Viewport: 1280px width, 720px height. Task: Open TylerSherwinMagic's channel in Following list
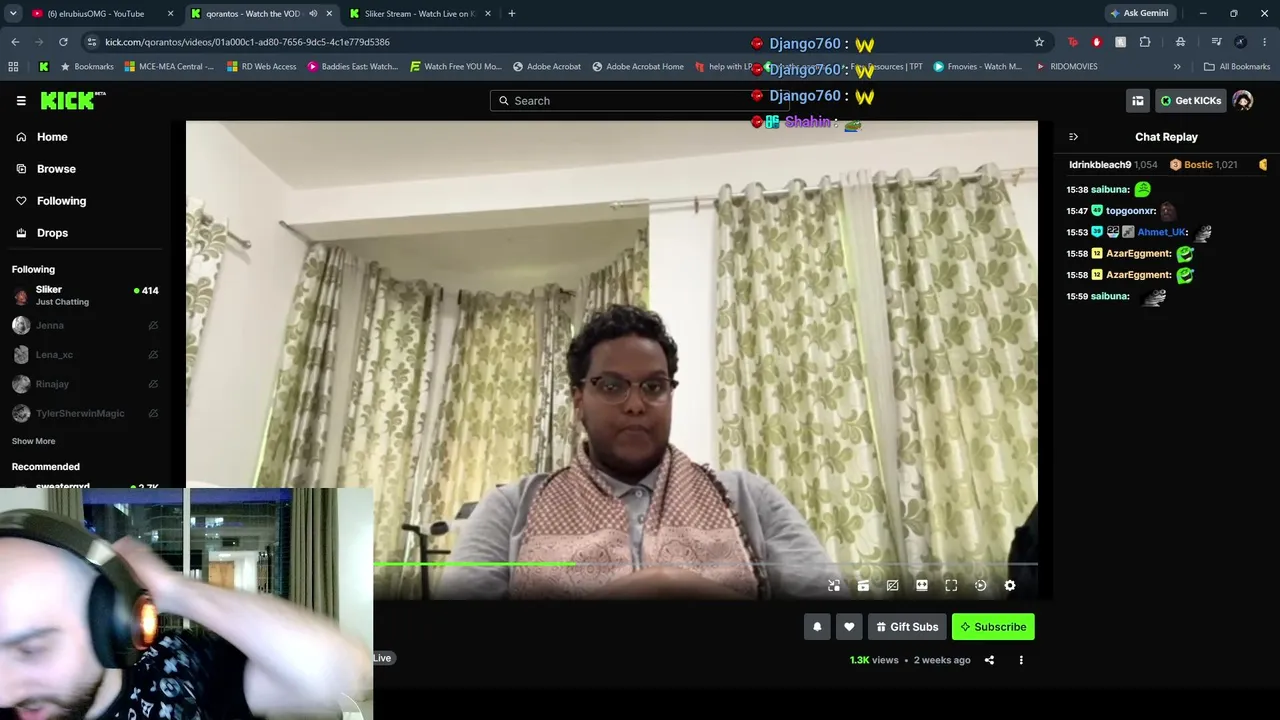[85, 413]
